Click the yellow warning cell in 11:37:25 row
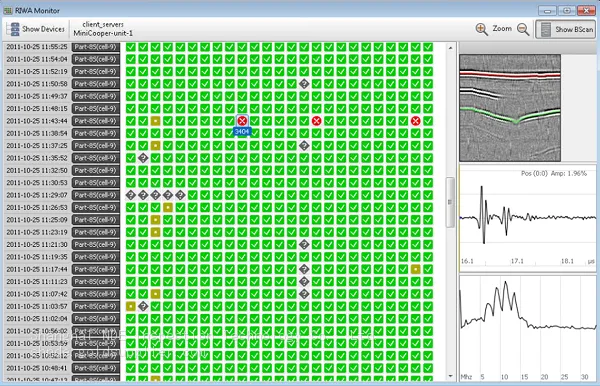The width and height of the screenshot is (600, 386). (155, 146)
